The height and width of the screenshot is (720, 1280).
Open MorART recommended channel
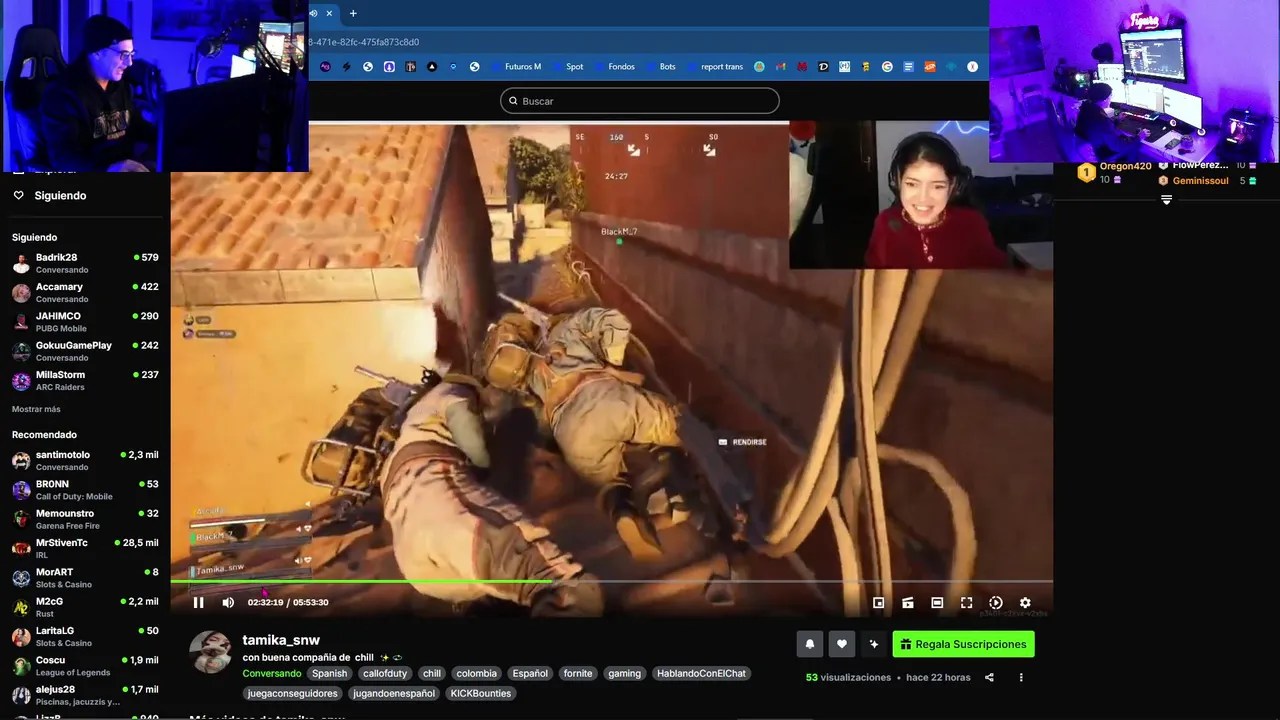(x=85, y=577)
